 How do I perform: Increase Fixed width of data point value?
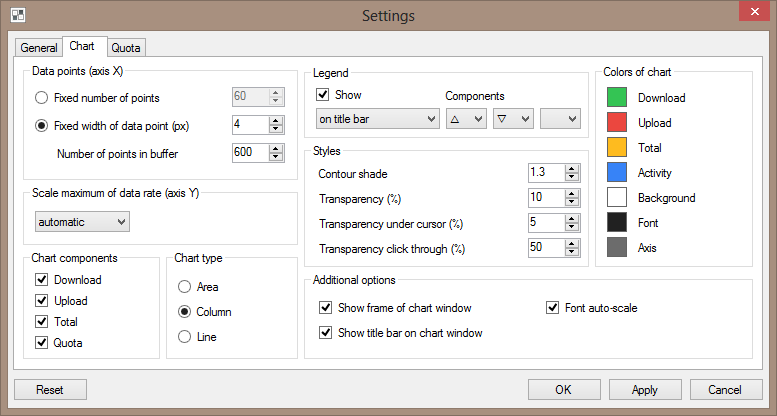click(x=275, y=120)
